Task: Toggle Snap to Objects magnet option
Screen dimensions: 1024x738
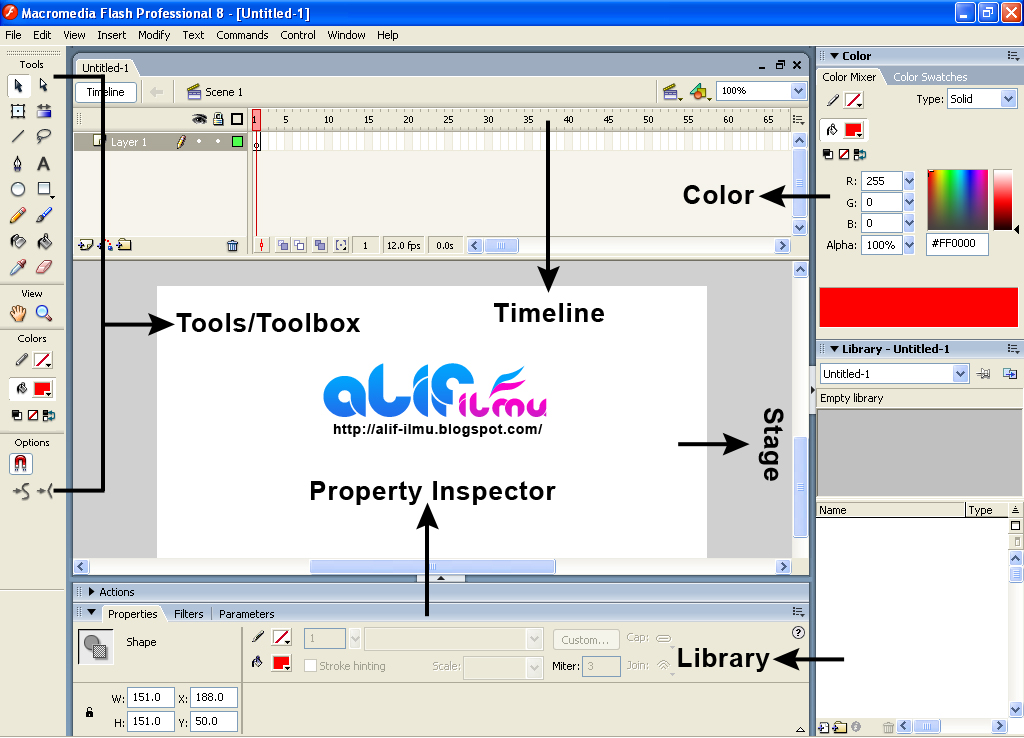Action: click(21, 464)
